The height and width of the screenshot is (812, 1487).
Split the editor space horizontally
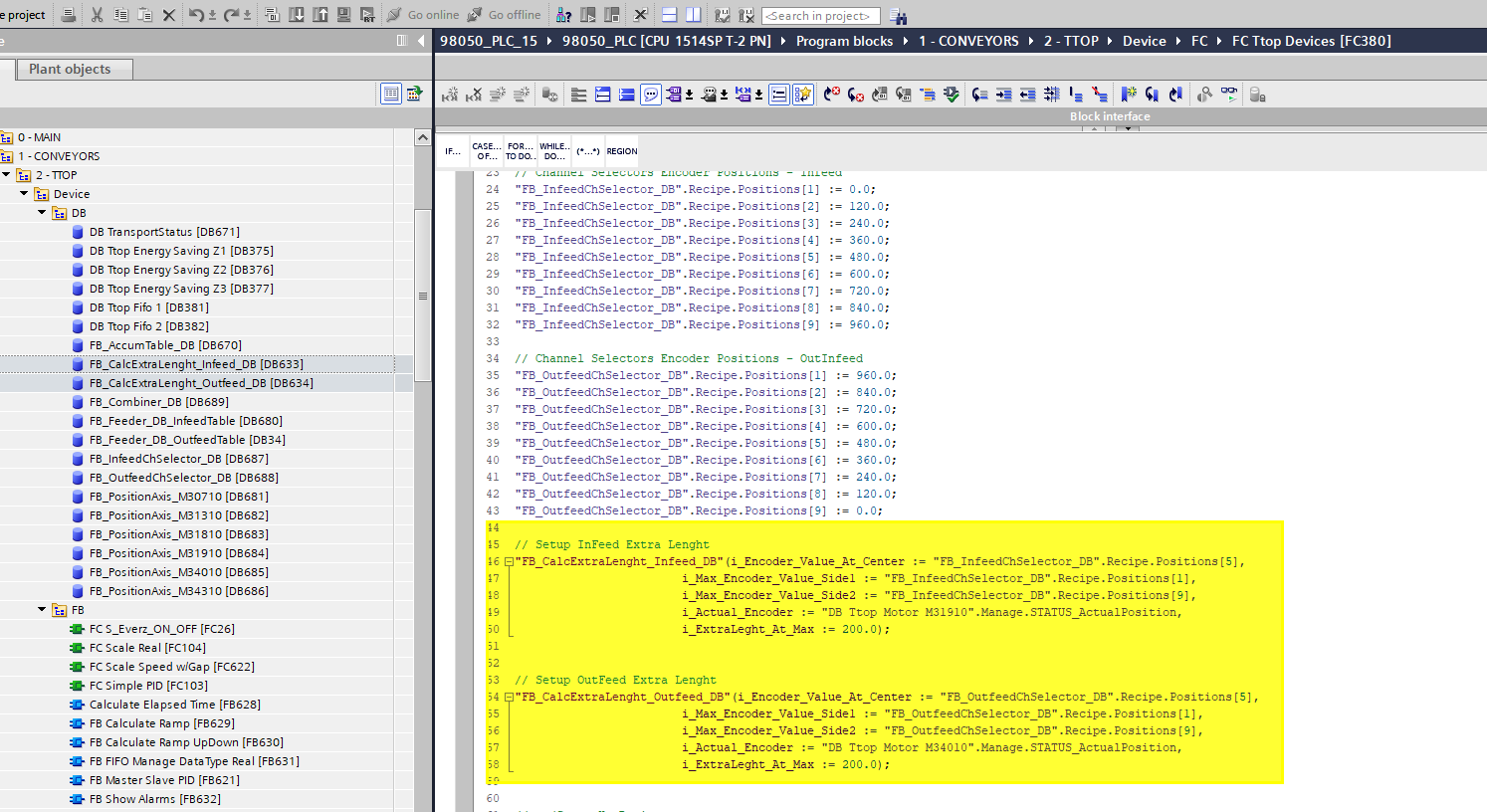(x=670, y=15)
